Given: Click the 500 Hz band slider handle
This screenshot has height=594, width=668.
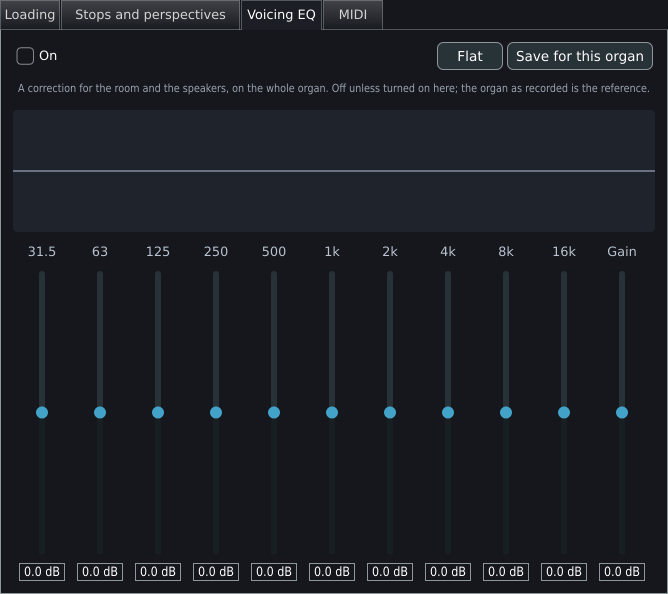Looking at the screenshot, I should click(x=274, y=412).
